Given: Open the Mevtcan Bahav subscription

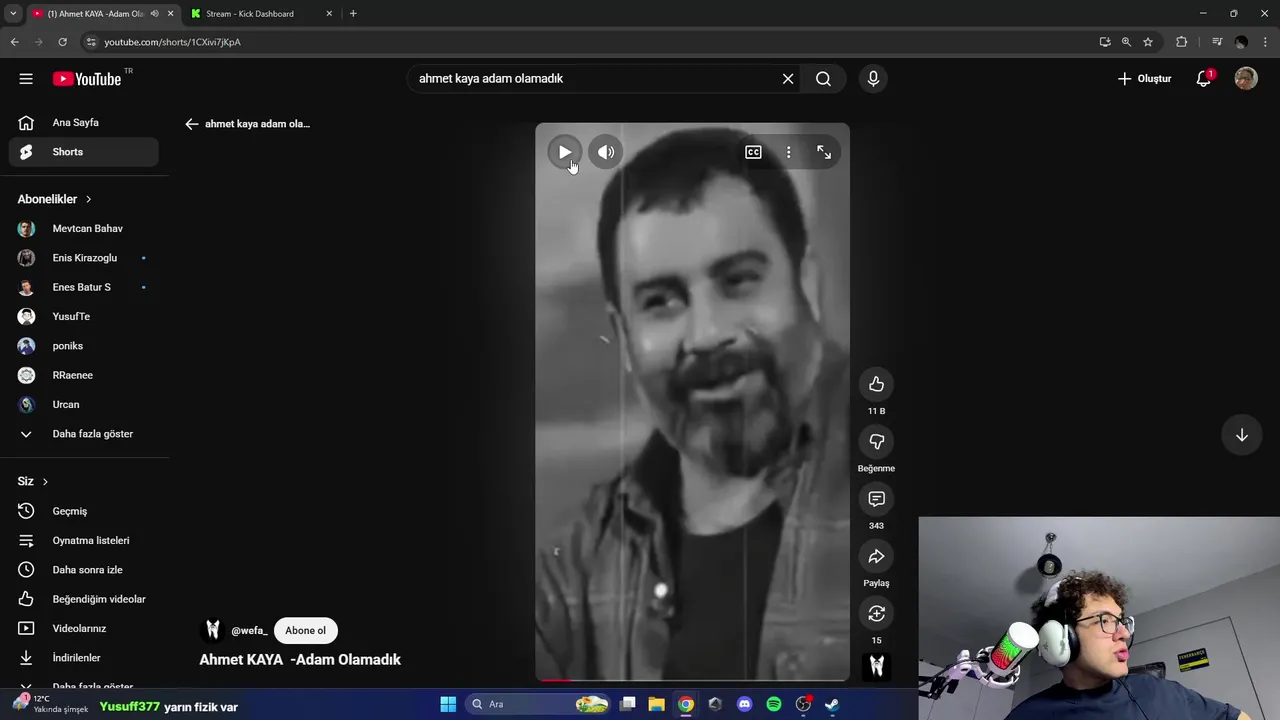Looking at the screenshot, I should (x=84, y=229).
